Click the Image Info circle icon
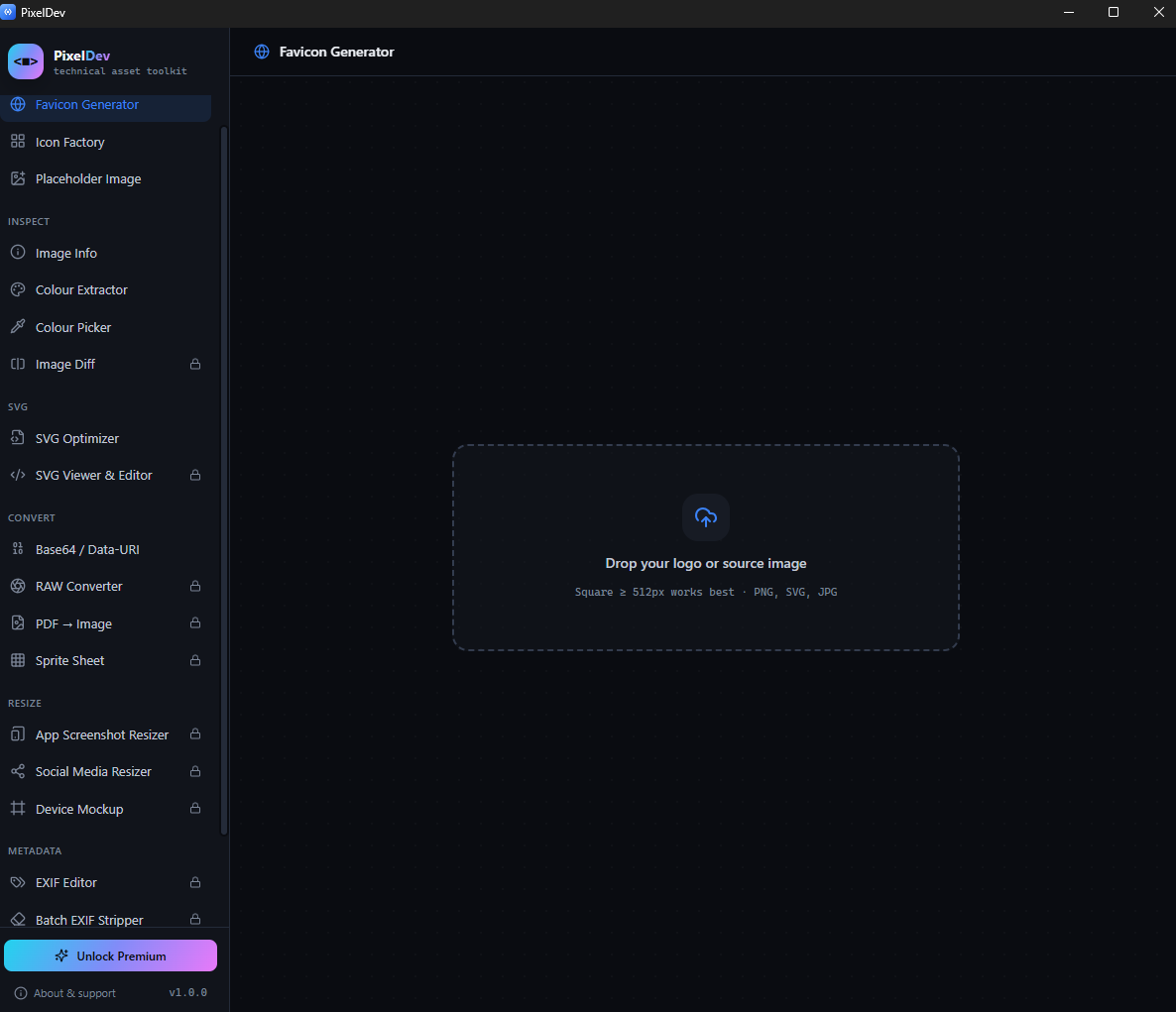This screenshot has height=1012, width=1176. pos(18,253)
